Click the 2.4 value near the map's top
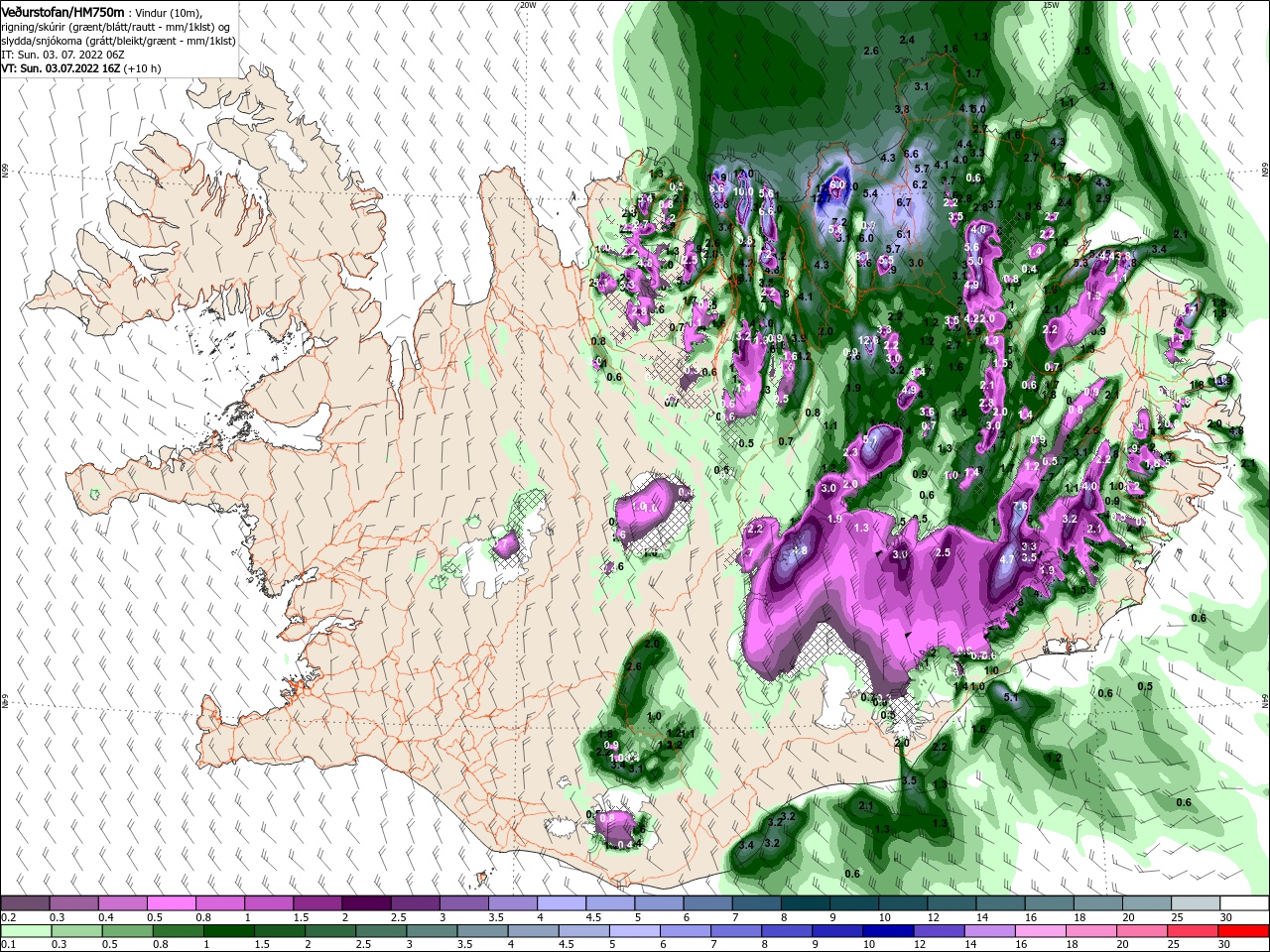This screenshot has width=1270, height=952. (907, 40)
